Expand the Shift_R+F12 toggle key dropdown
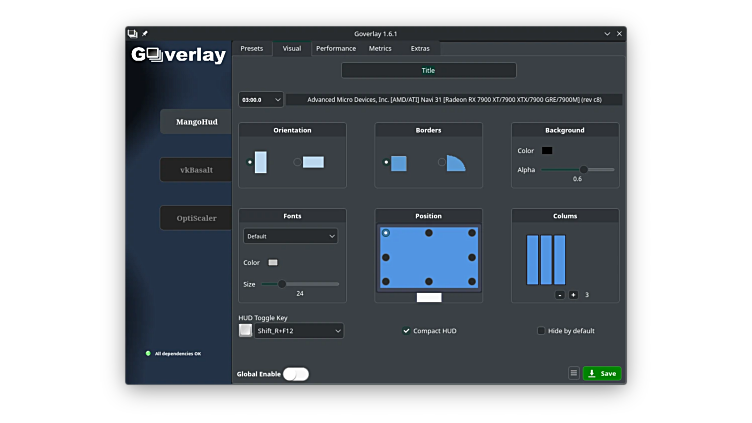752x423 pixels. [x=298, y=330]
